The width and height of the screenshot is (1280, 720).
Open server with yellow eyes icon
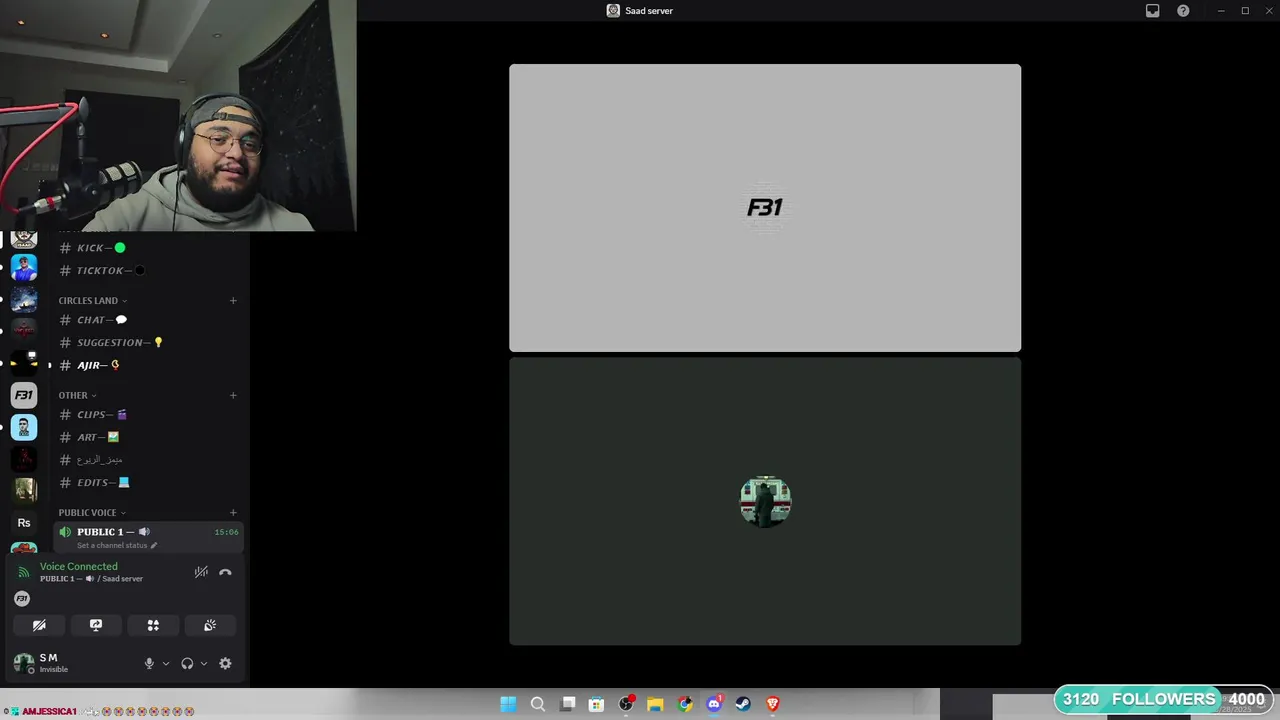coord(24,363)
